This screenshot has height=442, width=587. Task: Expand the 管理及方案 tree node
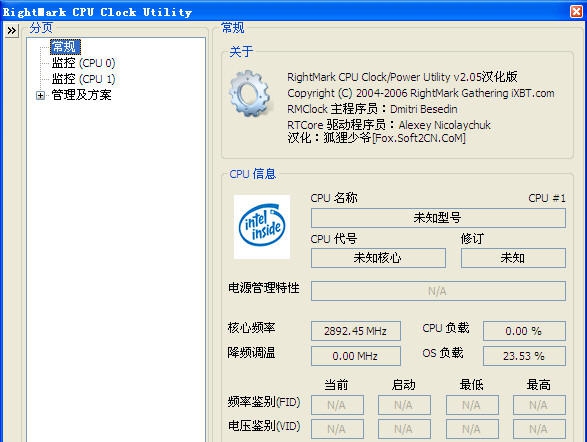pyautogui.click(x=40, y=95)
